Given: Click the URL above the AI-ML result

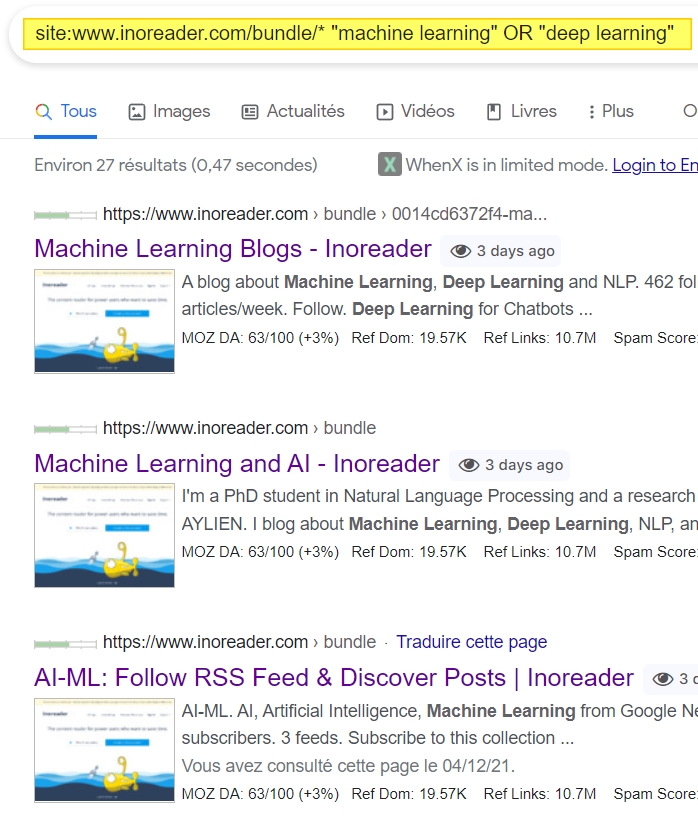Looking at the screenshot, I should click(239, 642).
